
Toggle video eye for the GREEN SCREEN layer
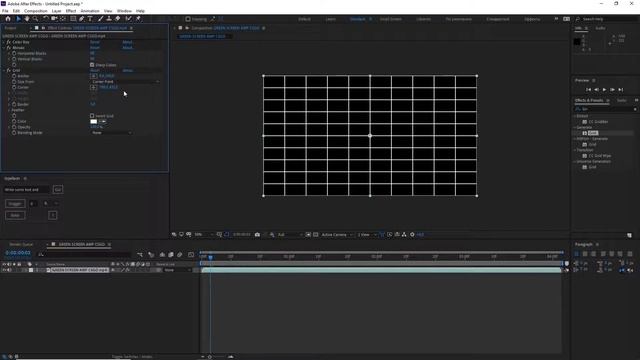pos(4,270)
